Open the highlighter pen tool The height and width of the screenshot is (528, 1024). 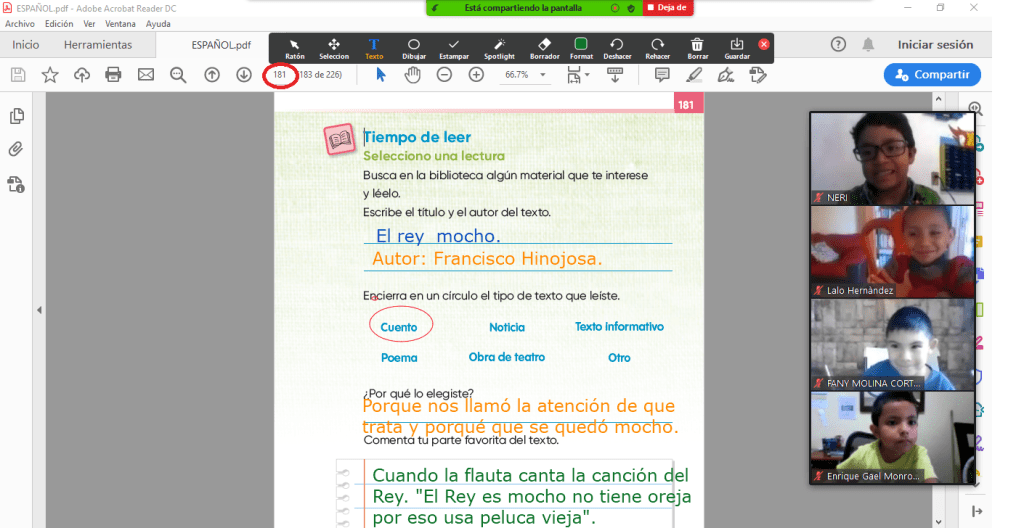pos(694,75)
